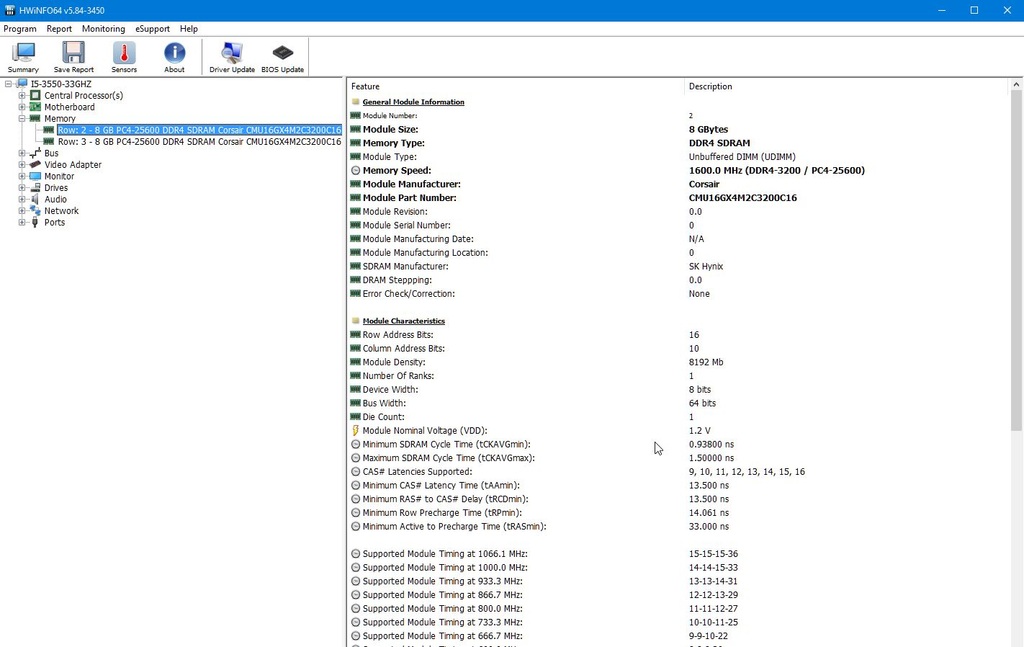Collapse the I5-3550-33GHZ root node
Screen dimensions: 1024x647
click(8, 84)
